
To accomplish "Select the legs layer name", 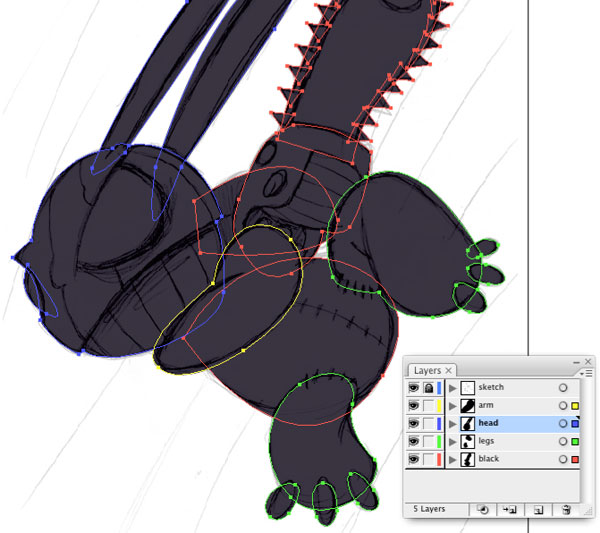I will pos(486,441).
